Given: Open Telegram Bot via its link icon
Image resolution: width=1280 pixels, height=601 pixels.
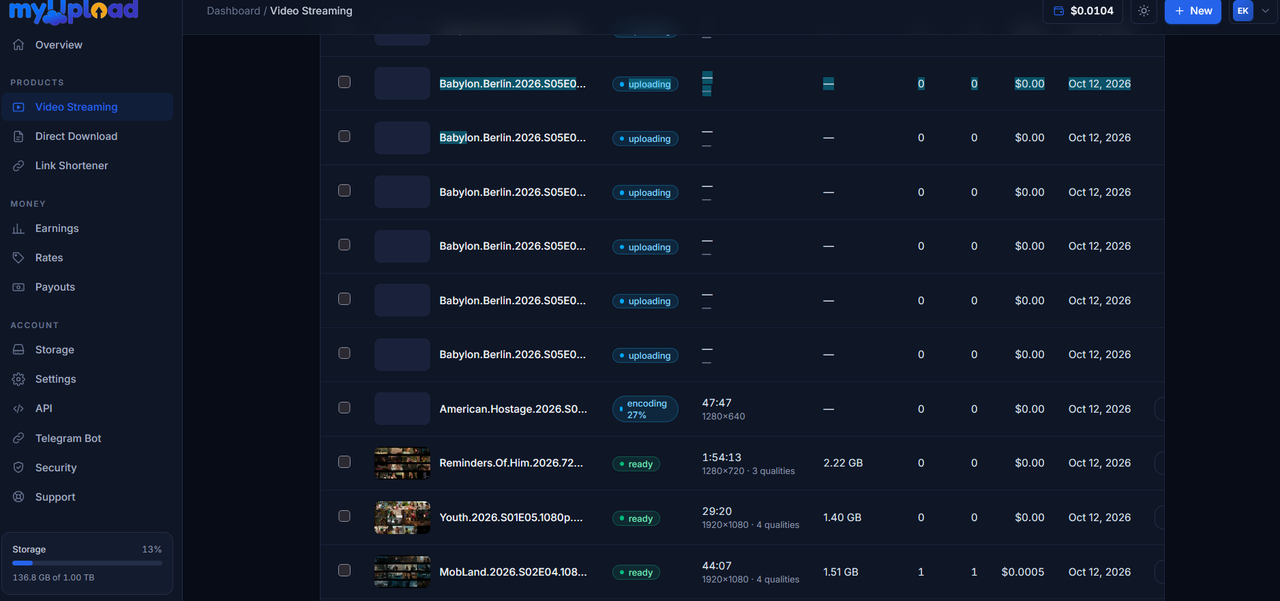Looking at the screenshot, I should [x=18, y=438].
